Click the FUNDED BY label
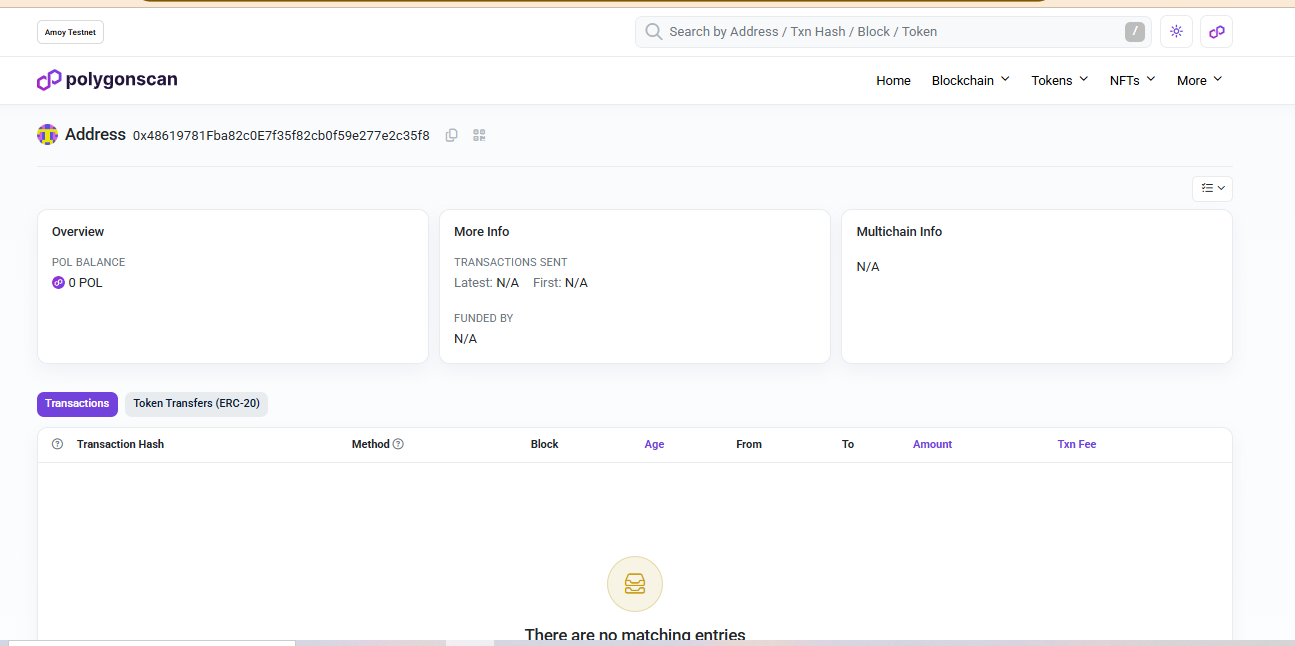The height and width of the screenshot is (646, 1295). pyautogui.click(x=483, y=318)
